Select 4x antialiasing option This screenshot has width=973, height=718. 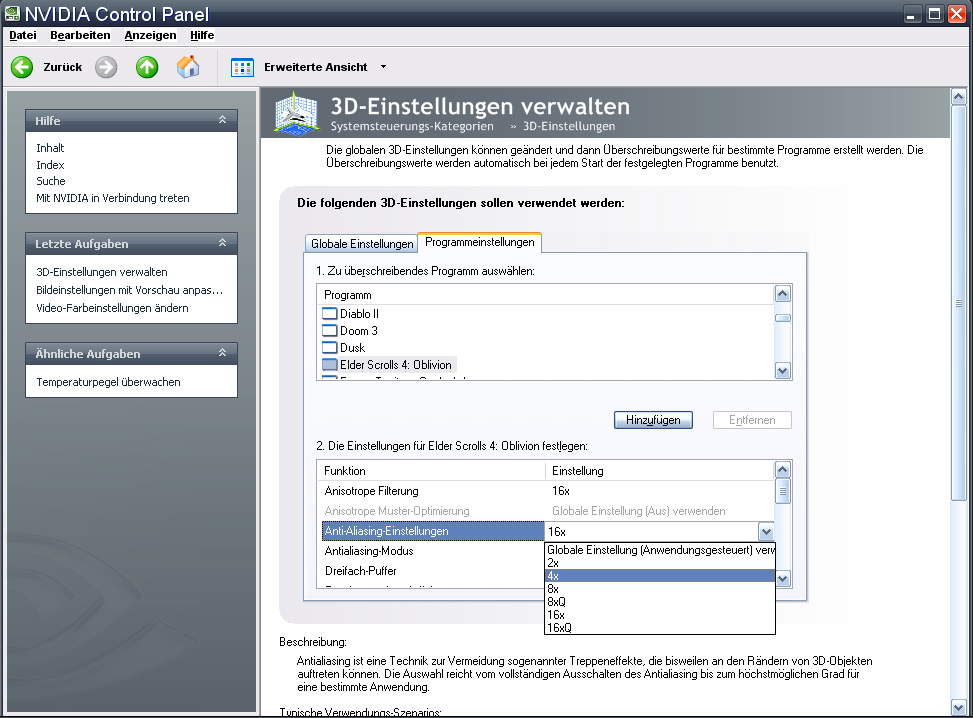660,576
